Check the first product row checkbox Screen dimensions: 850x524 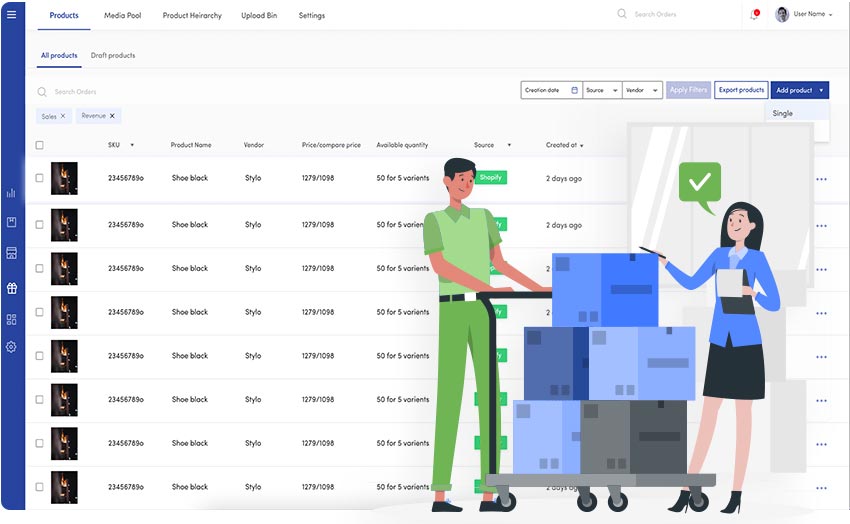40,178
